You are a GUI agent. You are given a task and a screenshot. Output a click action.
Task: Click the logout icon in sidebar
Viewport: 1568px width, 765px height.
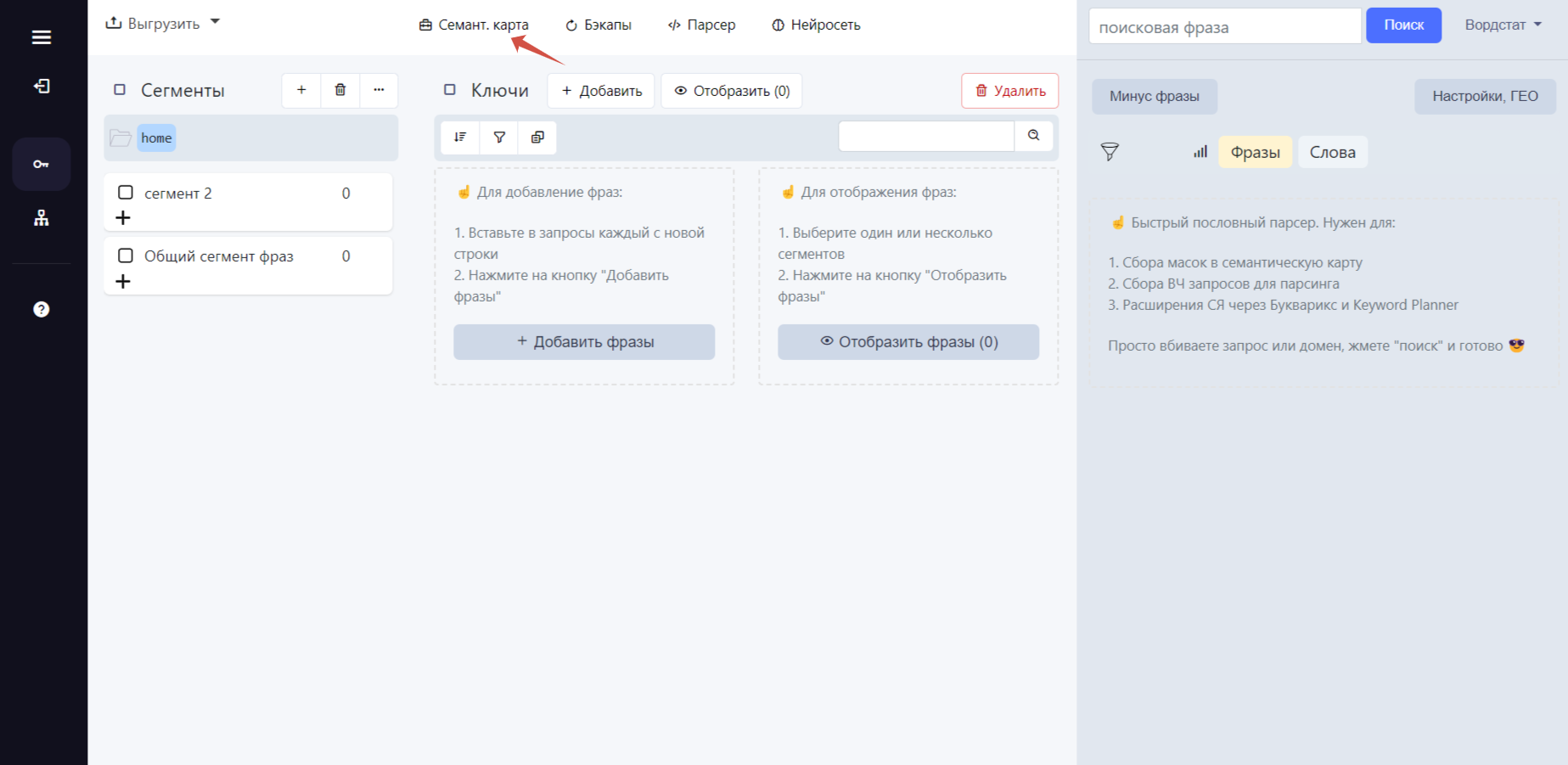click(x=41, y=86)
